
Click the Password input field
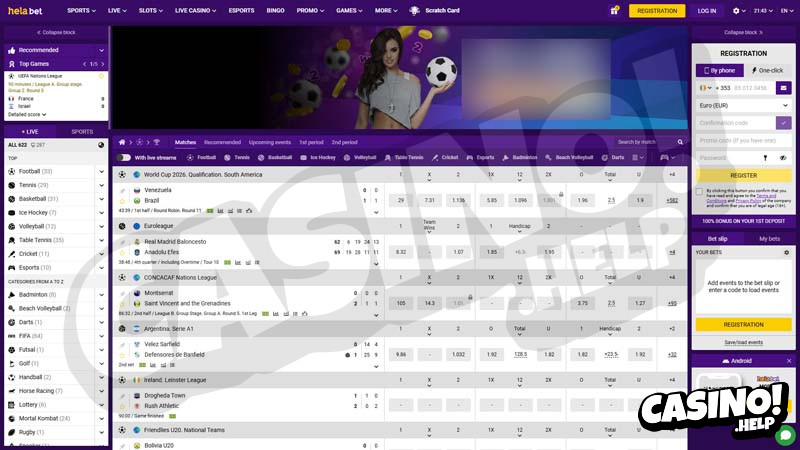pyautogui.click(x=727, y=158)
